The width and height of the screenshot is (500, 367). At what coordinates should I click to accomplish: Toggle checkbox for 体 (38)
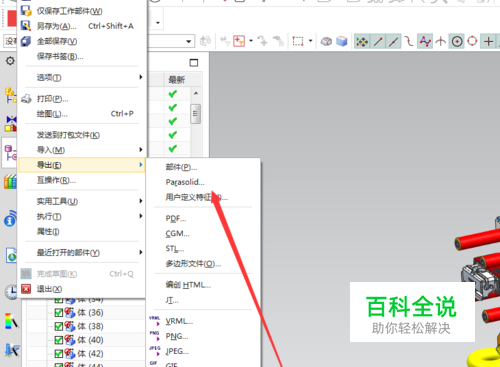(x=59, y=326)
